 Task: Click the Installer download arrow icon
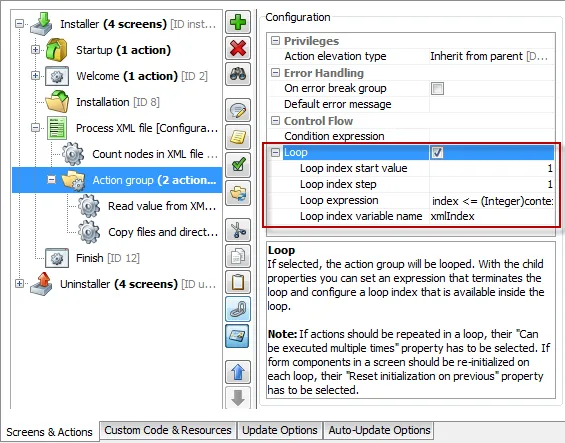tap(42, 24)
